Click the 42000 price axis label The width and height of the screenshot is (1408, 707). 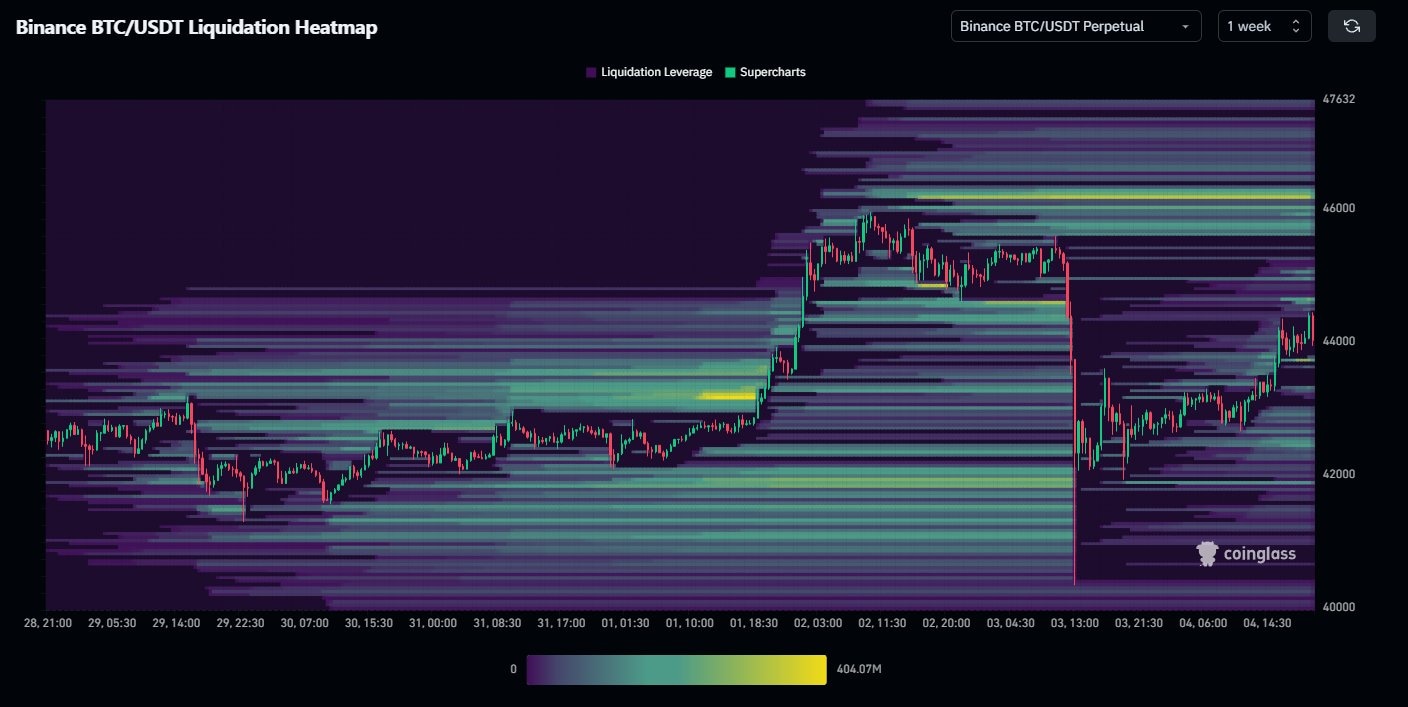pyautogui.click(x=1337, y=474)
